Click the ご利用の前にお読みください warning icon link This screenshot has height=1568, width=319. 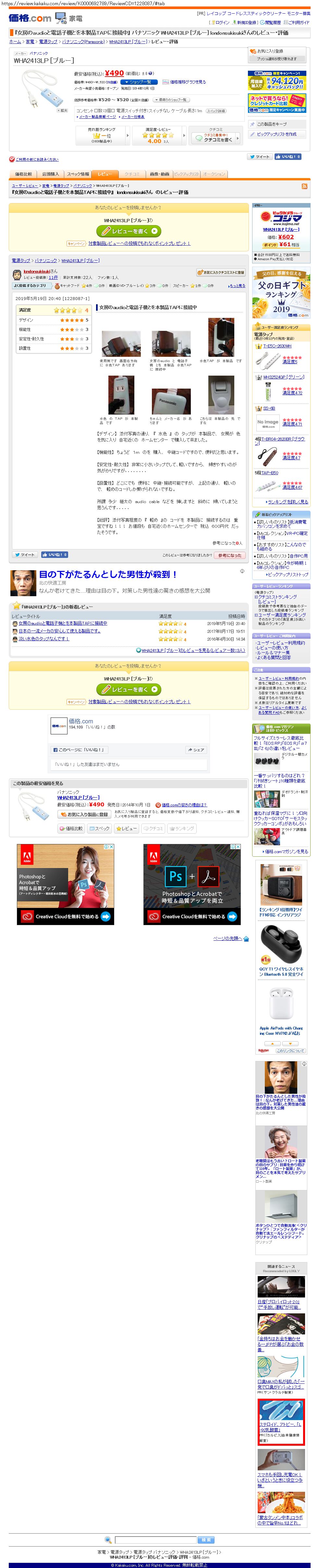click(34, 160)
